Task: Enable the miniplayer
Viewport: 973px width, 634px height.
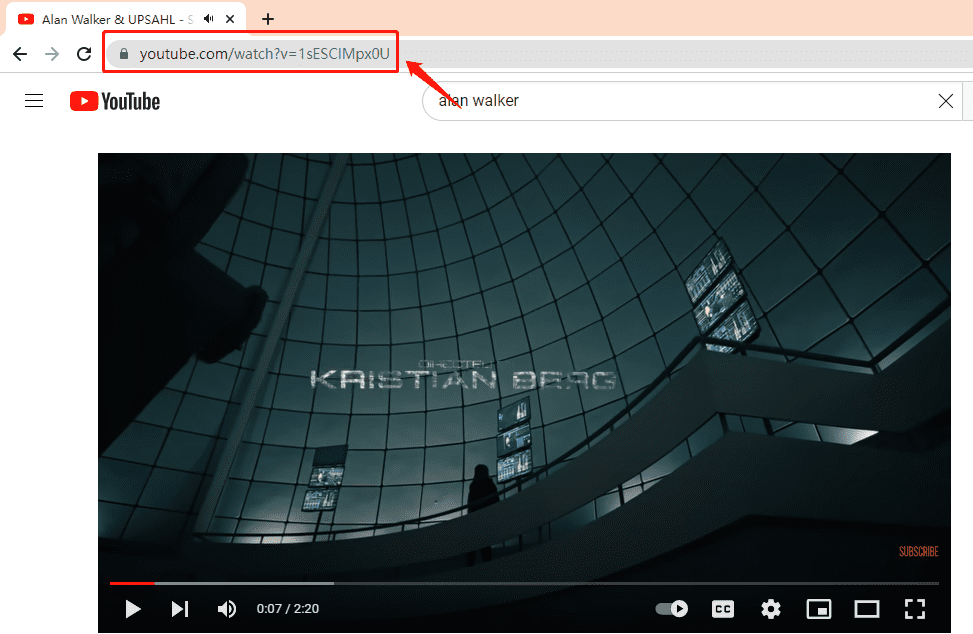Action: coord(819,608)
